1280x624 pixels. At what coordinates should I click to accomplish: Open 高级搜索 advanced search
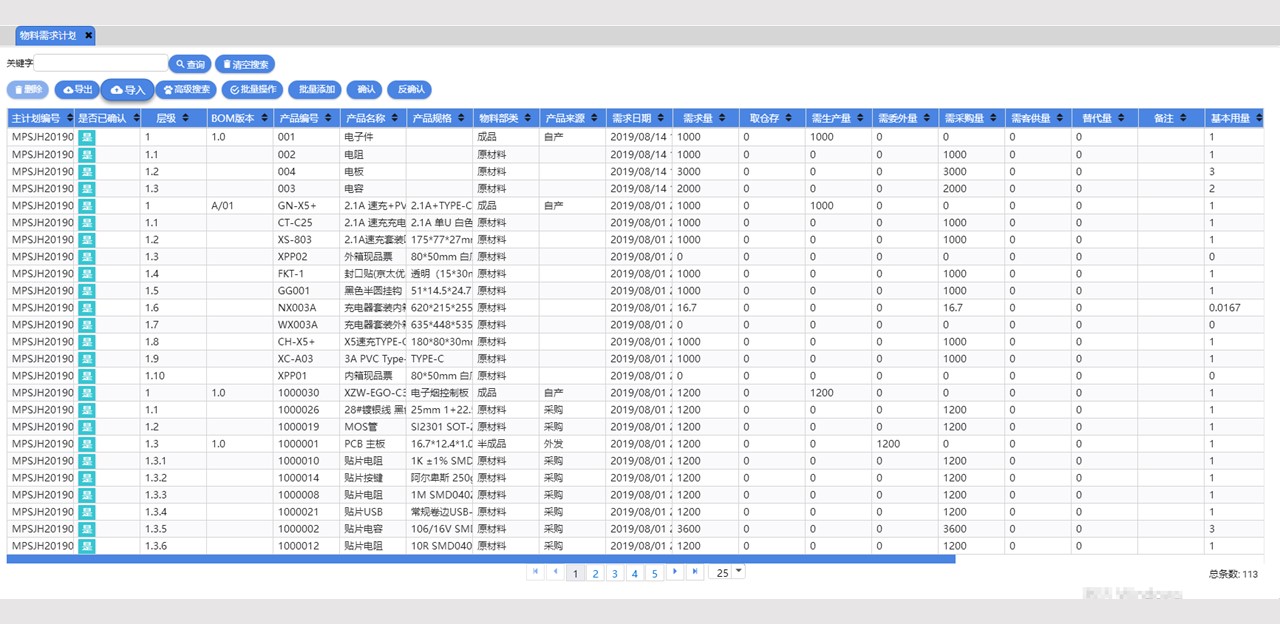pyautogui.click(x=186, y=89)
